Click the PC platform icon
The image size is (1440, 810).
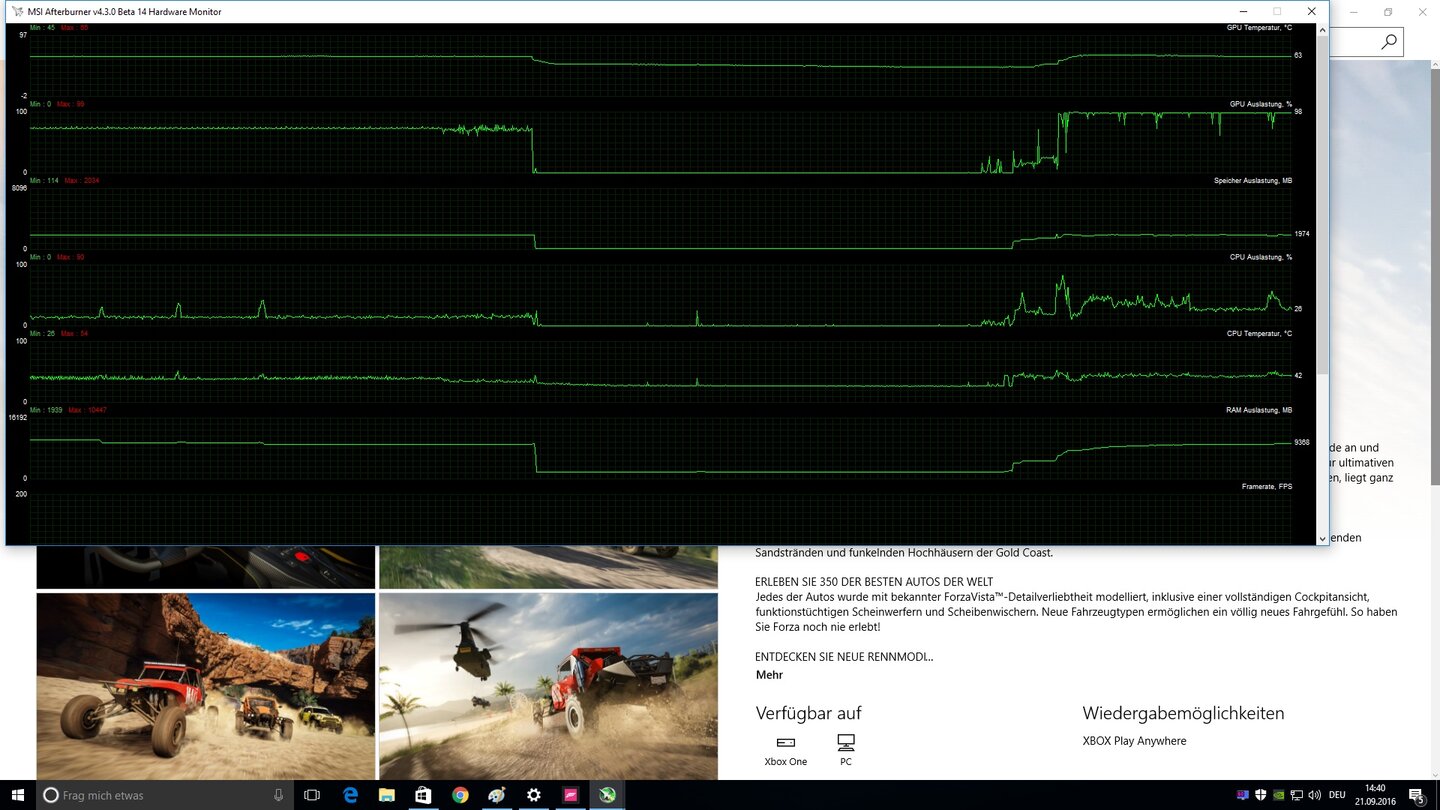click(x=846, y=742)
